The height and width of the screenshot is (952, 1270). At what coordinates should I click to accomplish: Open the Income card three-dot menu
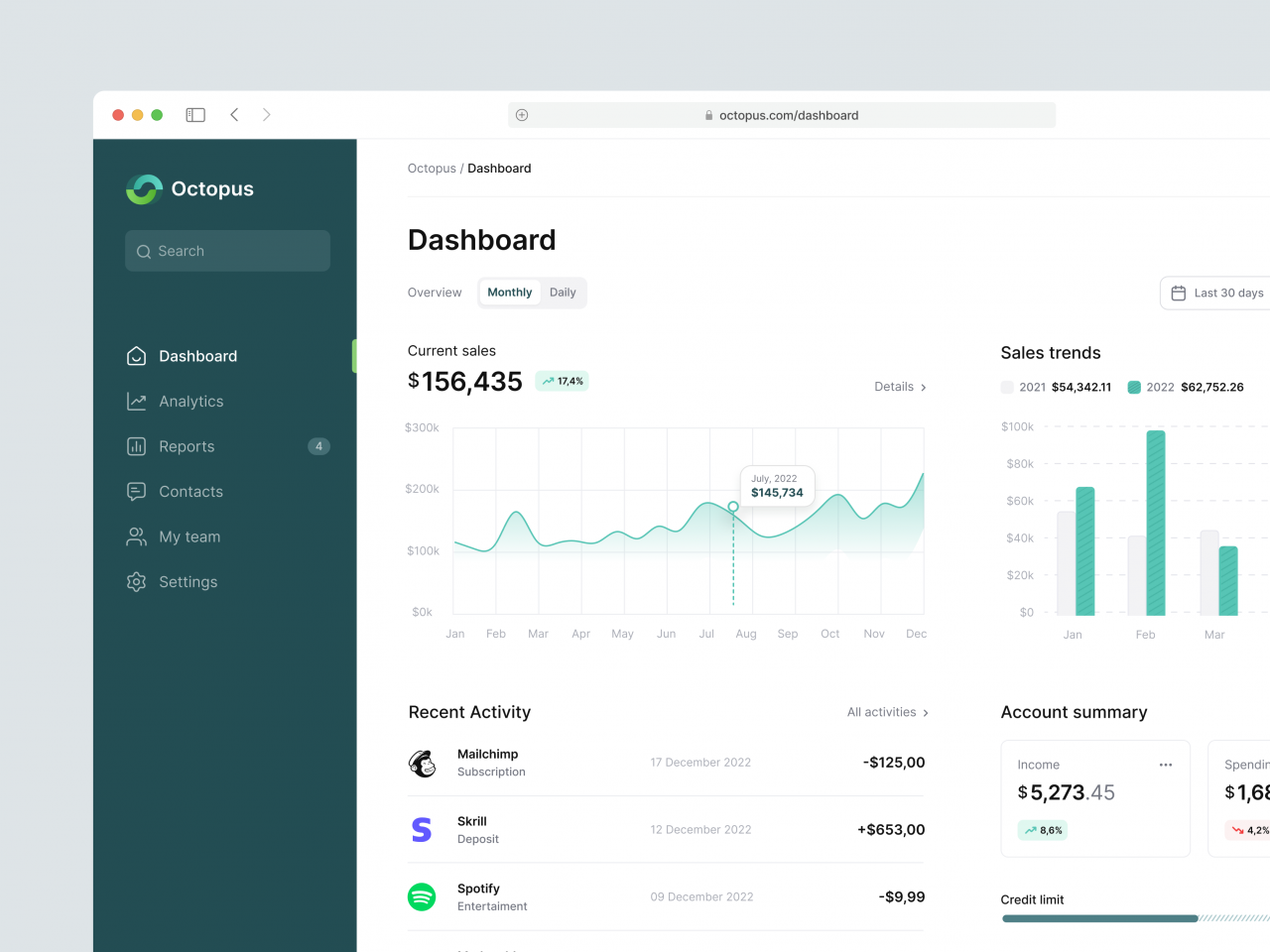tap(1166, 765)
